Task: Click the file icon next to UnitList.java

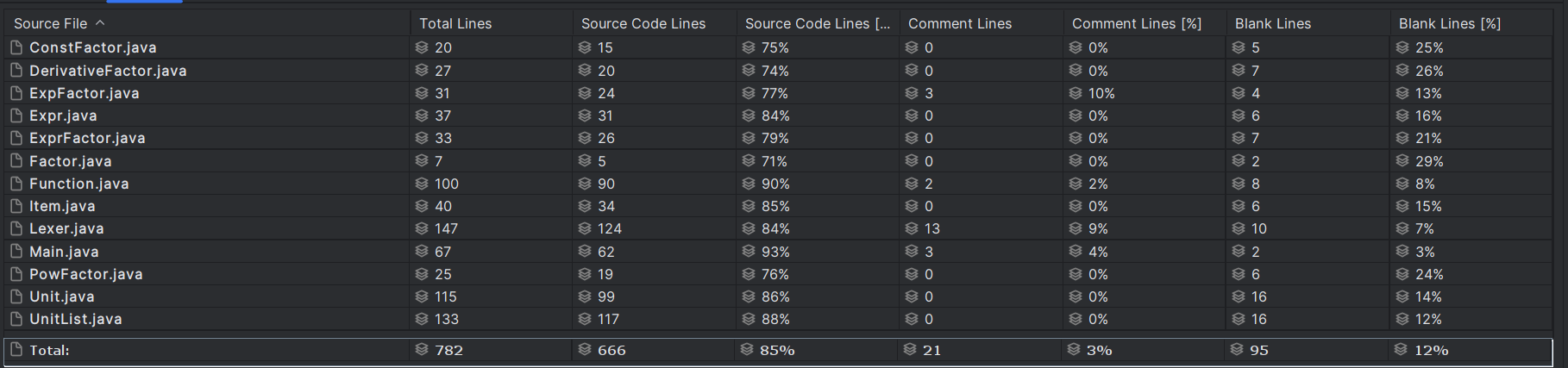Action: tap(16, 319)
